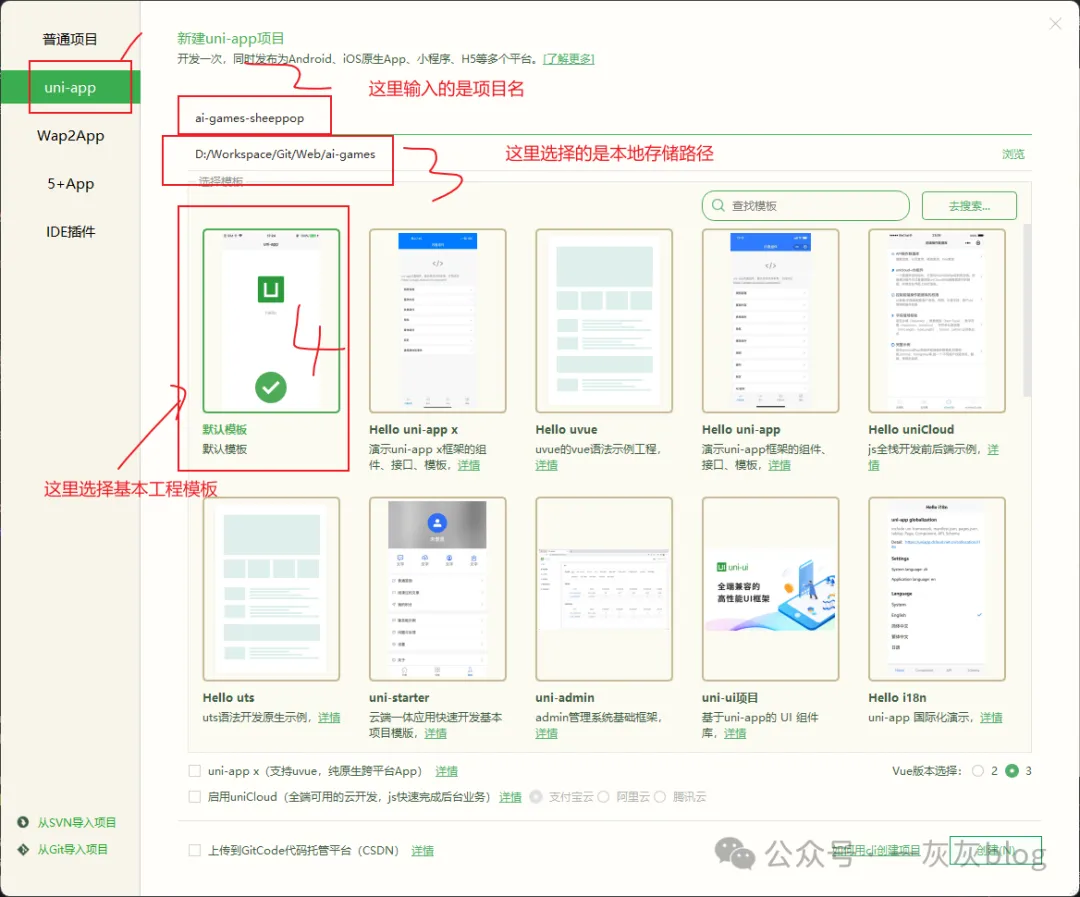Enable the uni-app x checkbox
1080x897 pixels.
click(x=195, y=771)
